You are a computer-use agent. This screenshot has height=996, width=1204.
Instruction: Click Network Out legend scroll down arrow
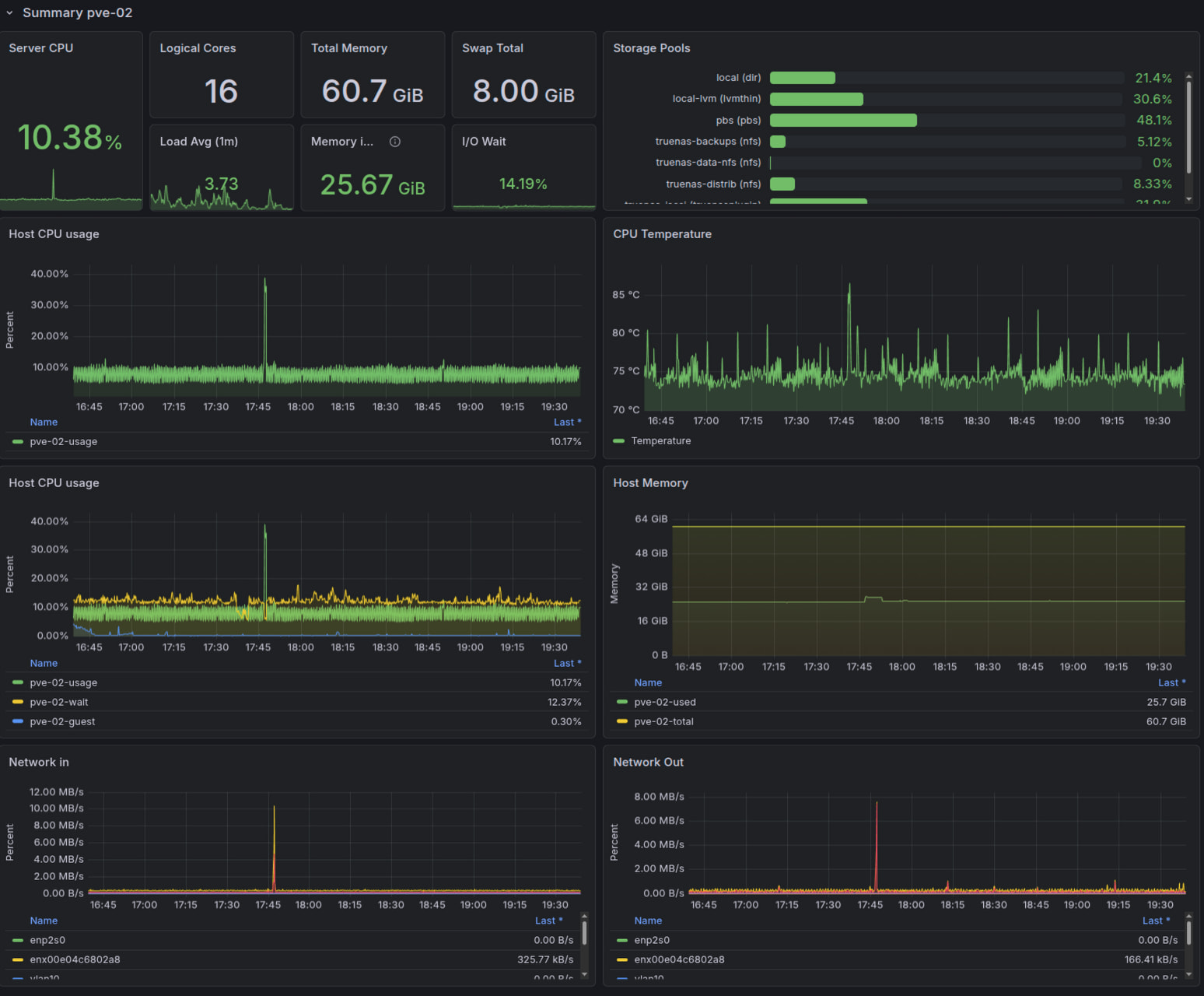tap(1188, 974)
